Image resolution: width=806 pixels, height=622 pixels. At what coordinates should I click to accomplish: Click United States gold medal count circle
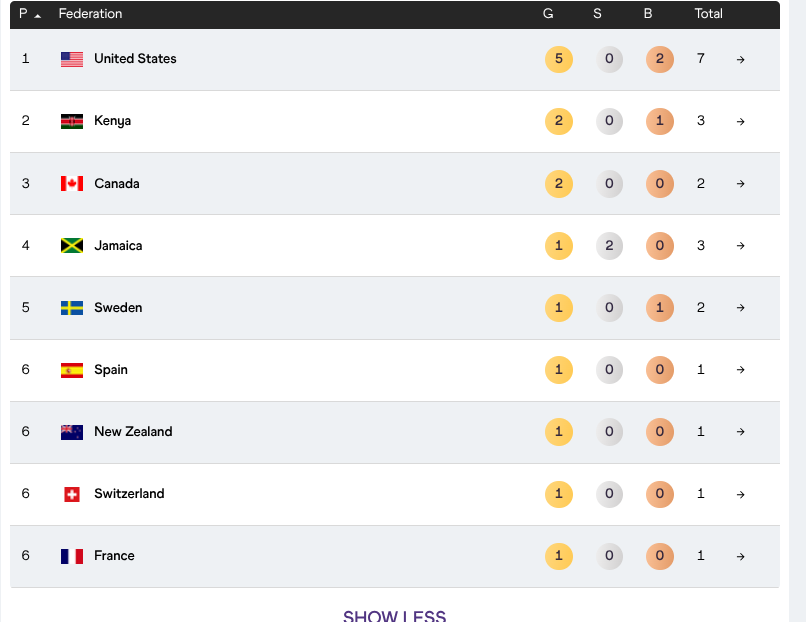pyautogui.click(x=559, y=59)
